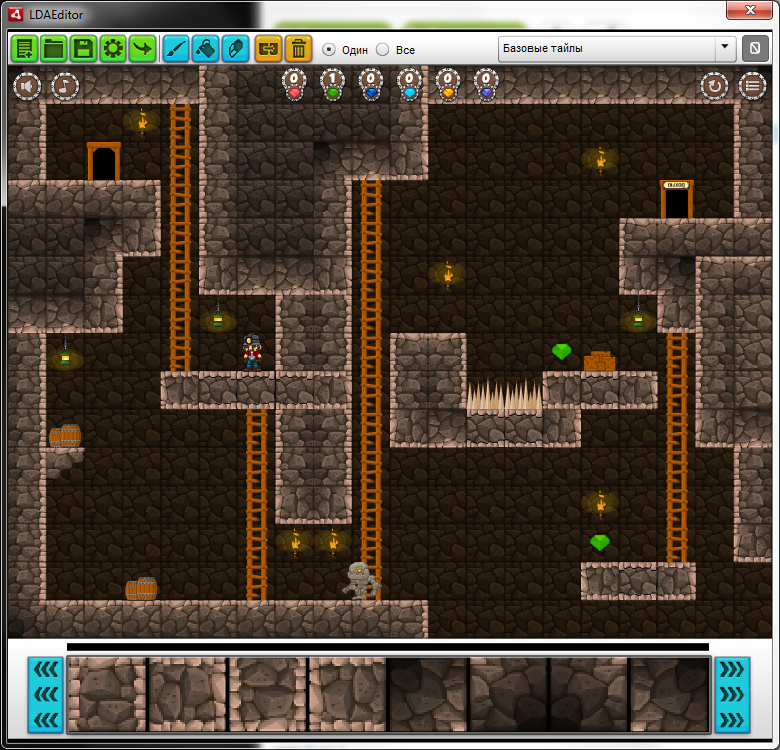780x750 pixels.
Task: Open level settings gear icon
Action: tap(113, 48)
